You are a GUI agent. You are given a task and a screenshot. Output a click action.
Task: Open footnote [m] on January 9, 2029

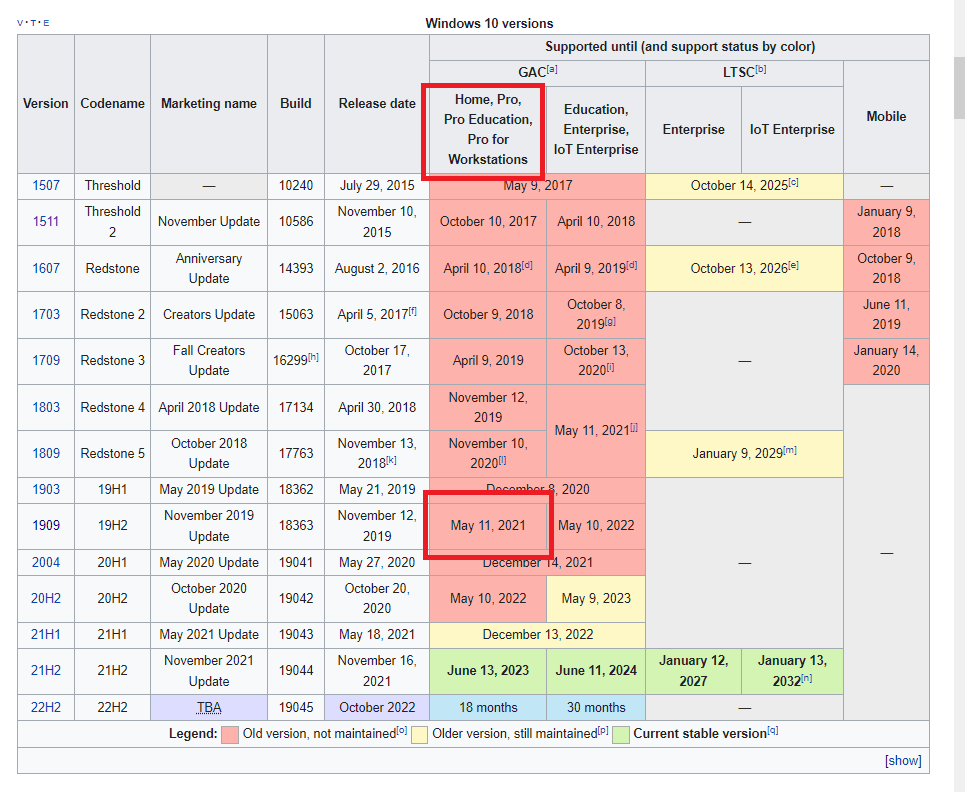790,450
